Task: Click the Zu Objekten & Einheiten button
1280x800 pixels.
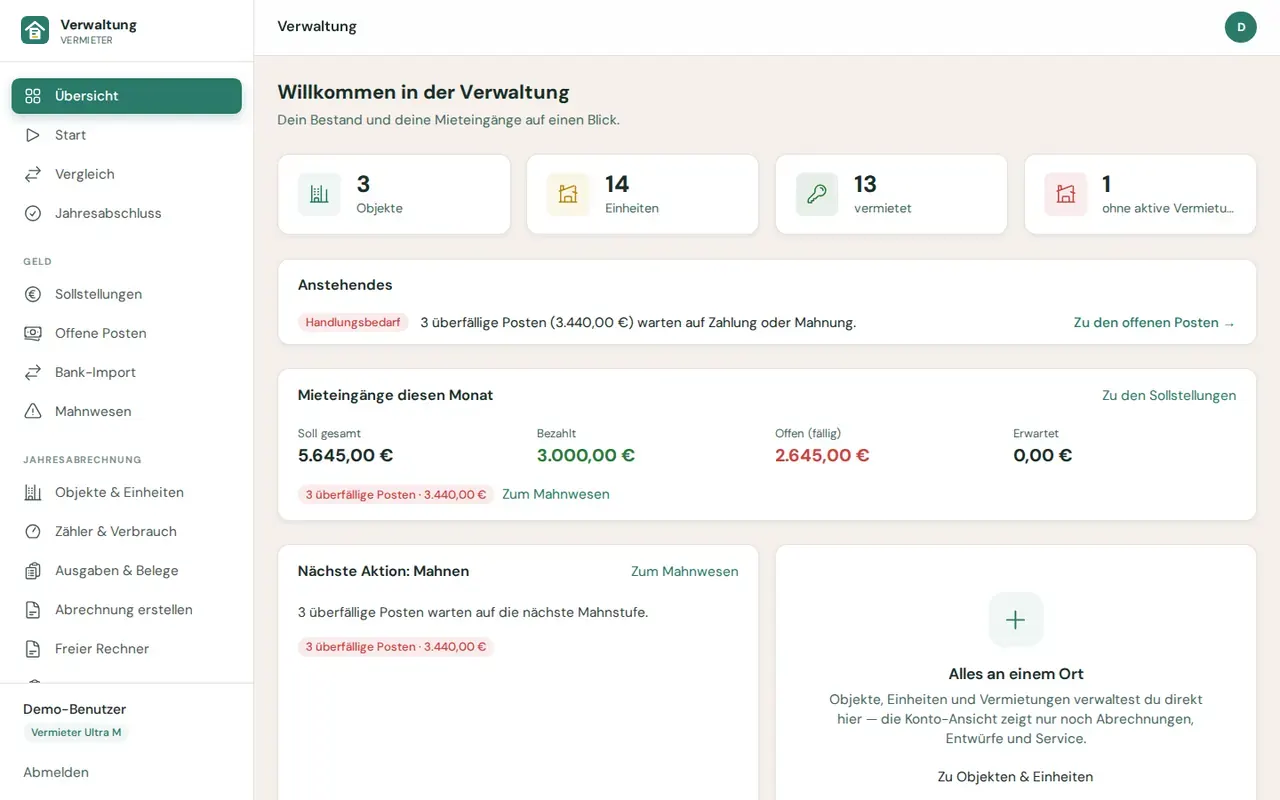Action: (x=1015, y=776)
